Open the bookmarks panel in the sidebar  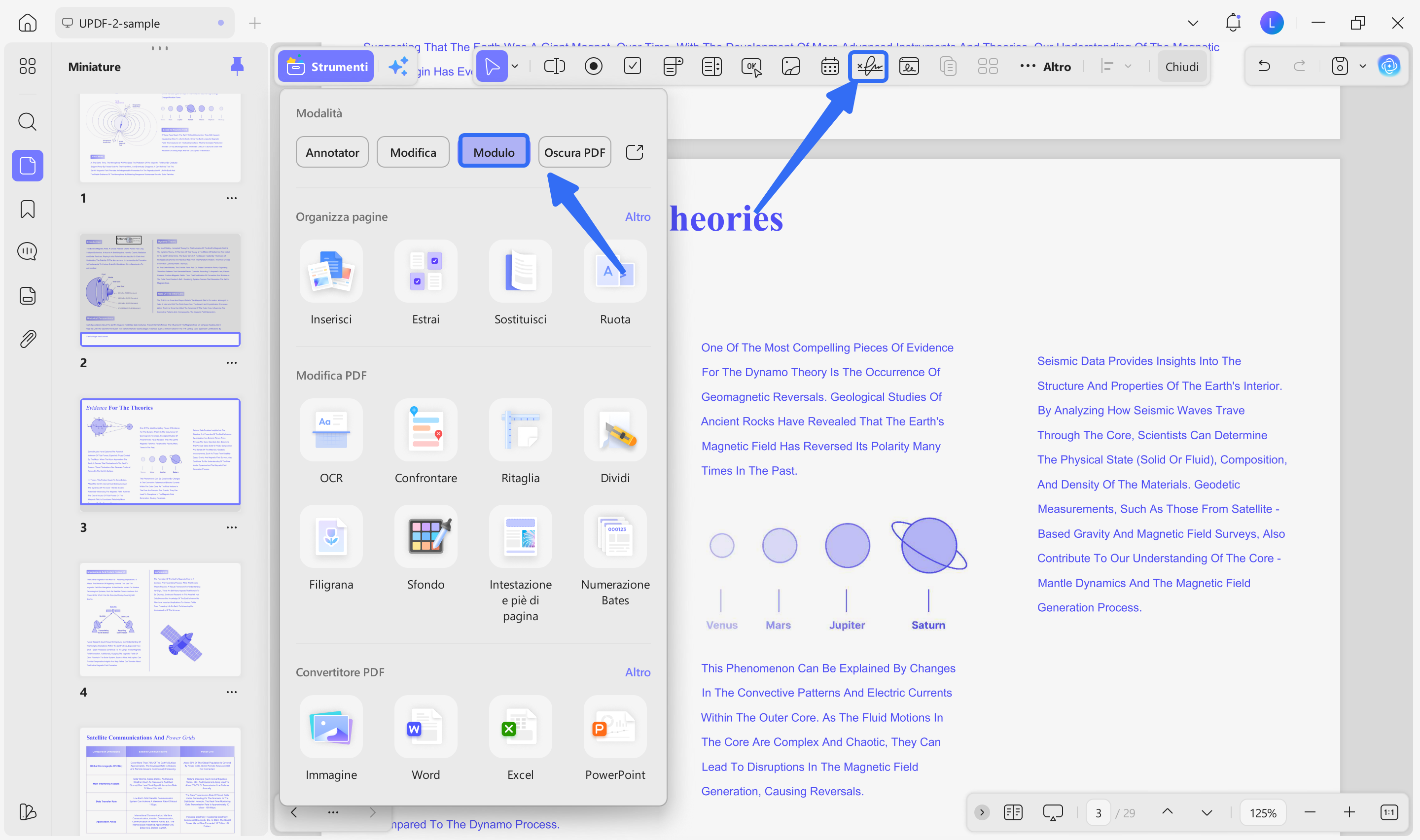coord(27,209)
